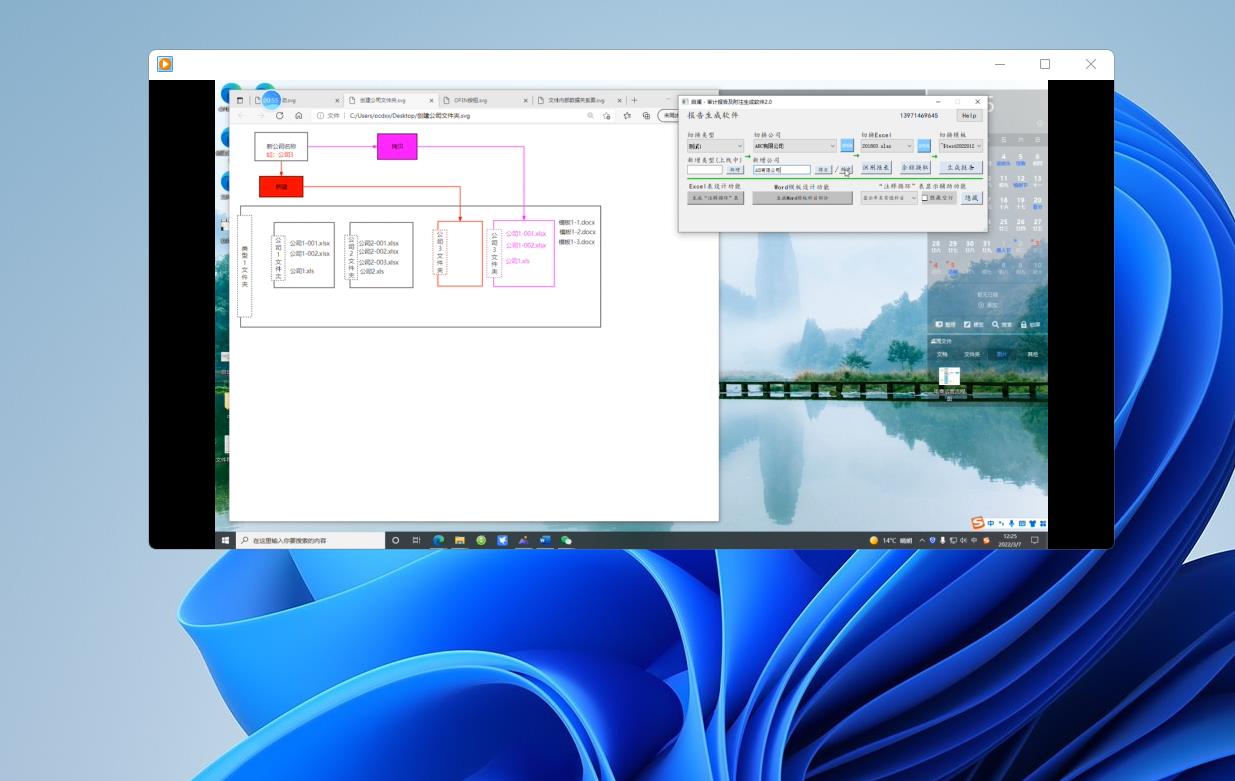
Task: Click the 生成报告 button
Action: click(960, 168)
